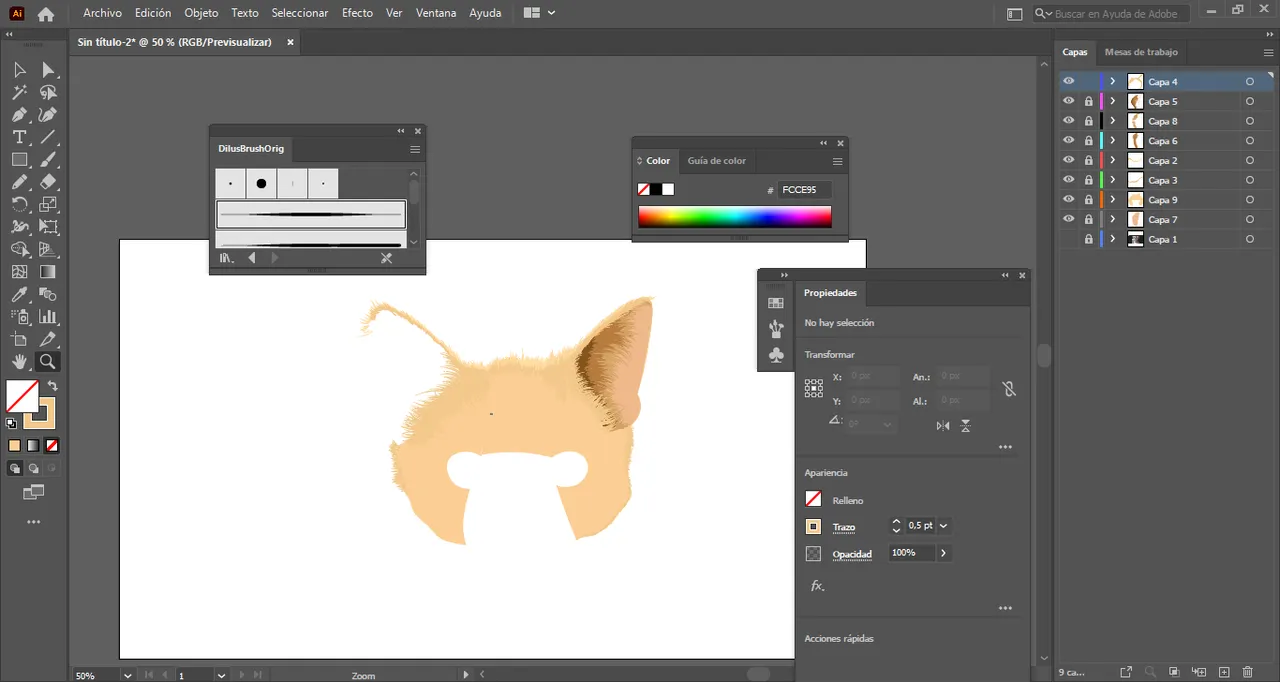Select the Column Graph tool
The height and width of the screenshot is (682, 1280).
[x=47, y=317]
